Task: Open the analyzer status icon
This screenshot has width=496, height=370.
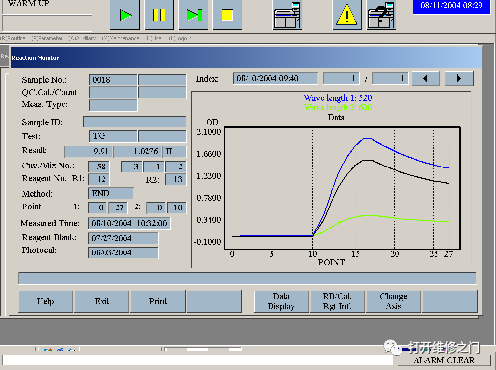Action: pos(287,15)
